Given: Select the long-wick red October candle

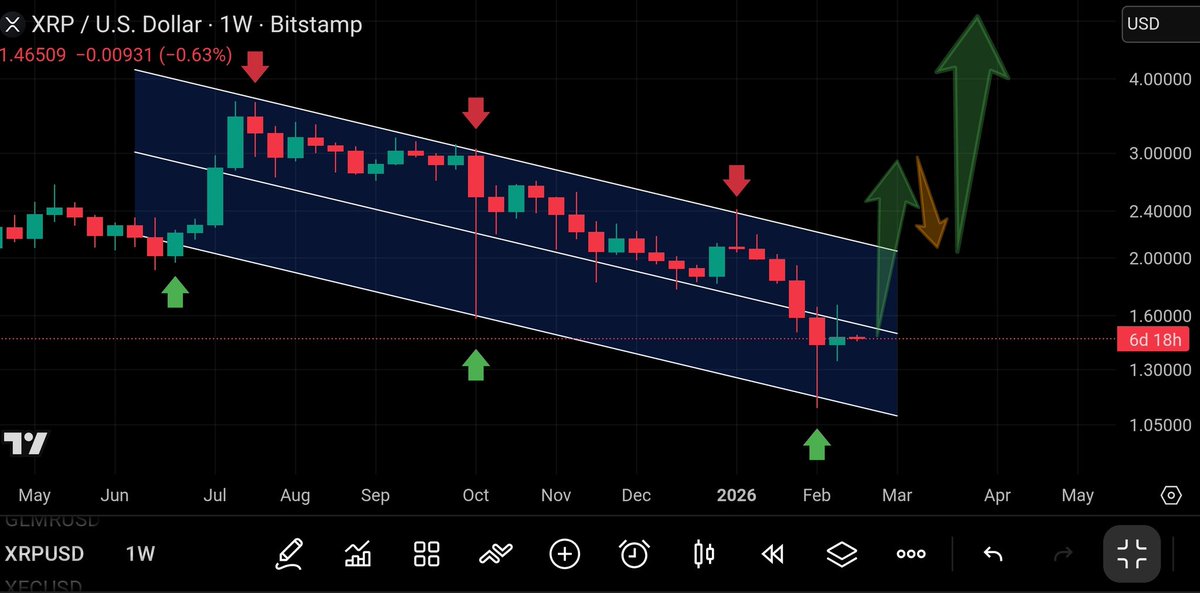Looking at the screenshot, I should click(x=476, y=232).
